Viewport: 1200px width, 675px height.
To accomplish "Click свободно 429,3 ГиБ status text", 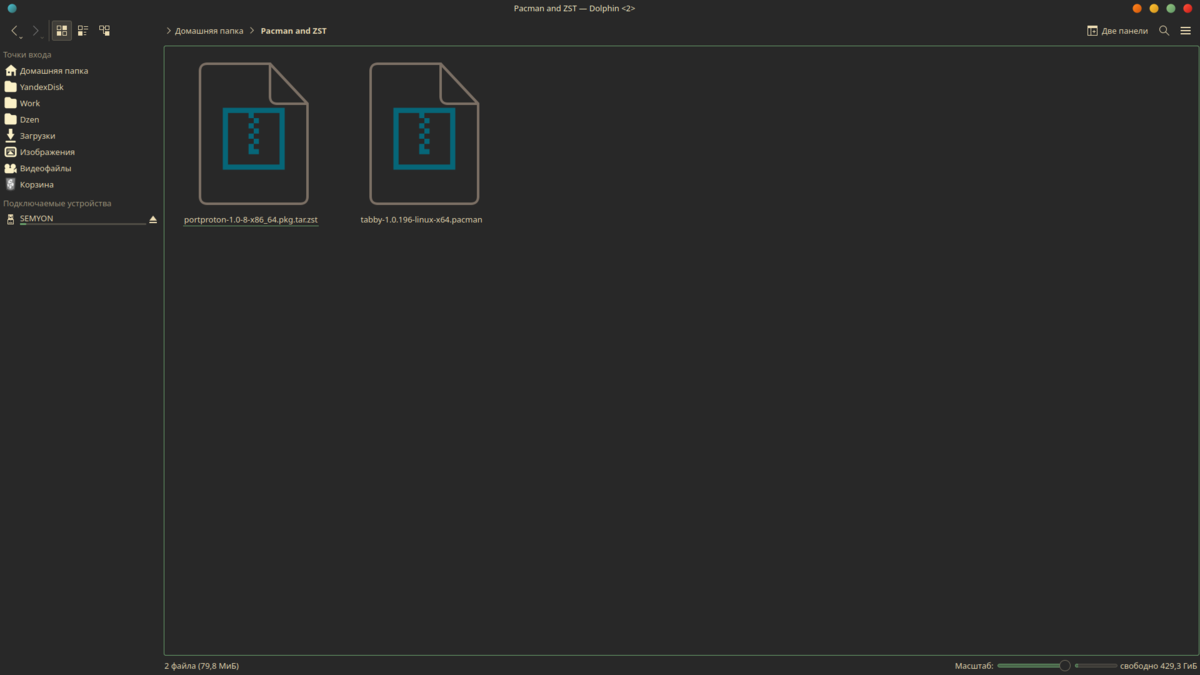I will pos(1158,666).
